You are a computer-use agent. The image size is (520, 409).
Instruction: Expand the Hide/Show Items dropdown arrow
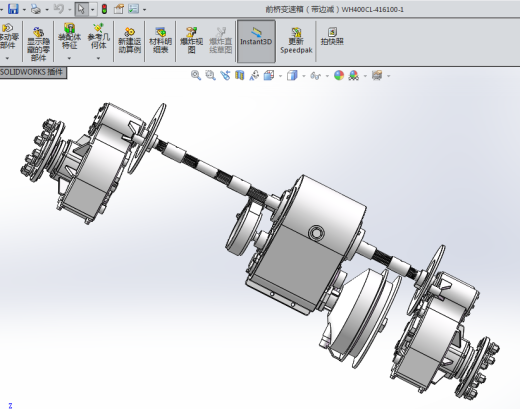[x=327, y=76]
